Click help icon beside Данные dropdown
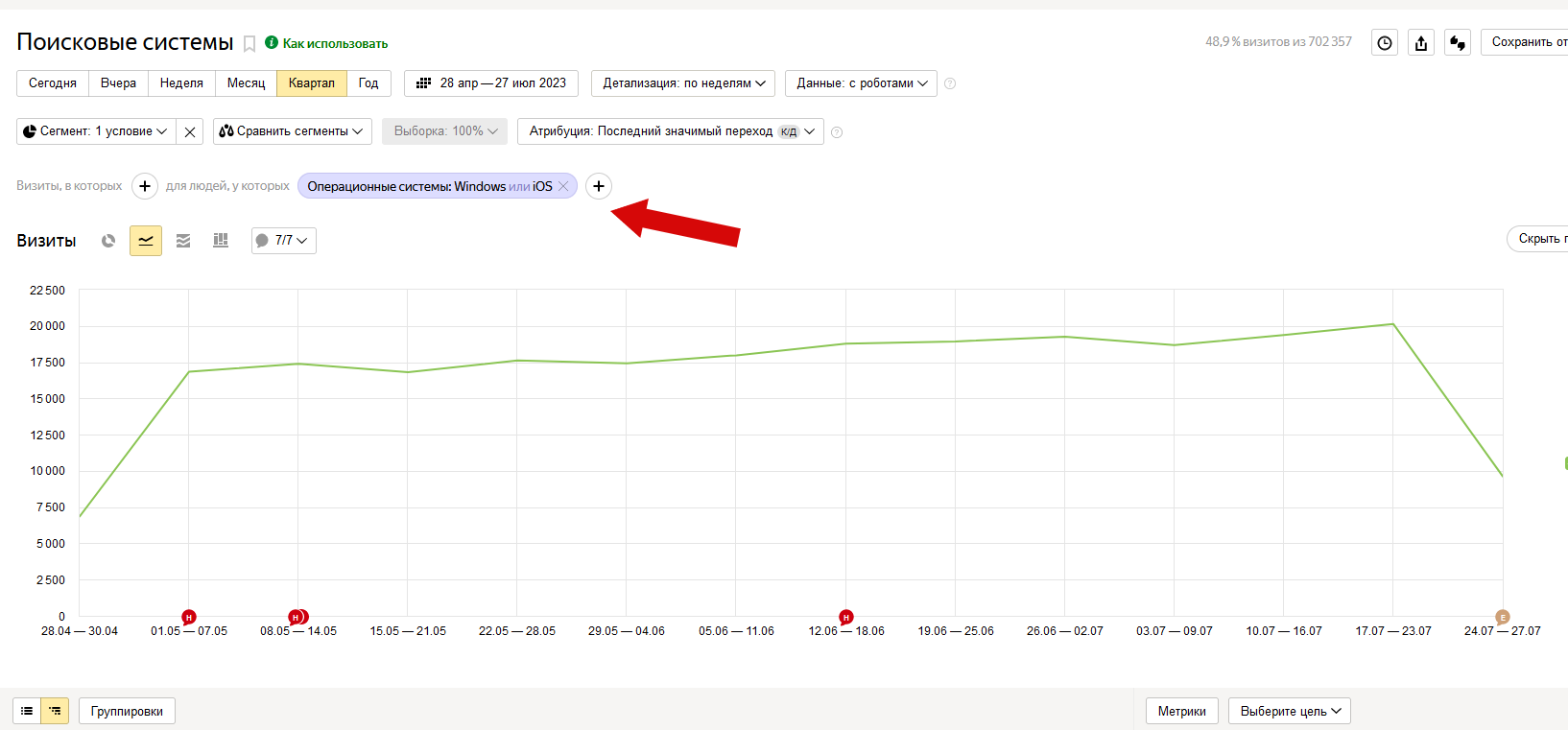Screen dimensions: 1568x730 (x=950, y=83)
